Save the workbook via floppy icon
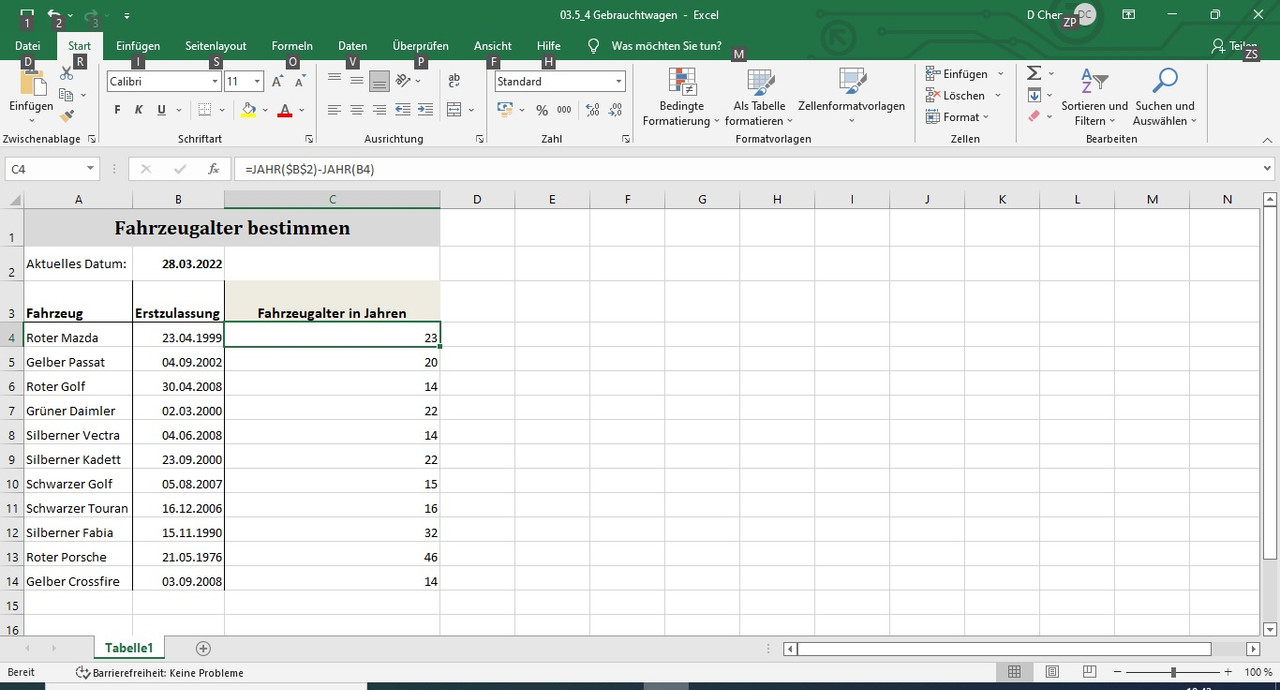 pos(27,15)
